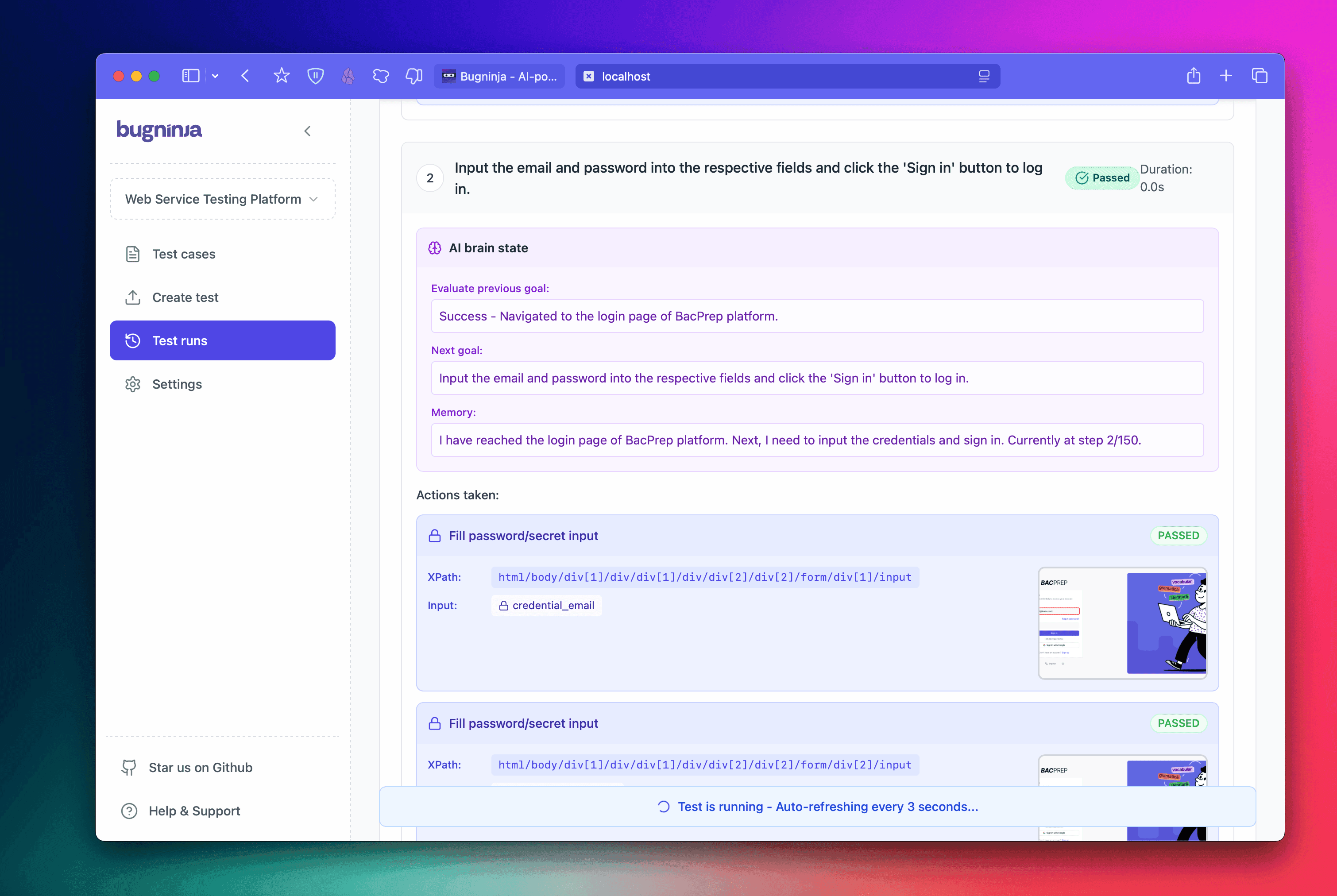
Task: Click XPath ending form/div[1]/input
Action: coord(704,577)
